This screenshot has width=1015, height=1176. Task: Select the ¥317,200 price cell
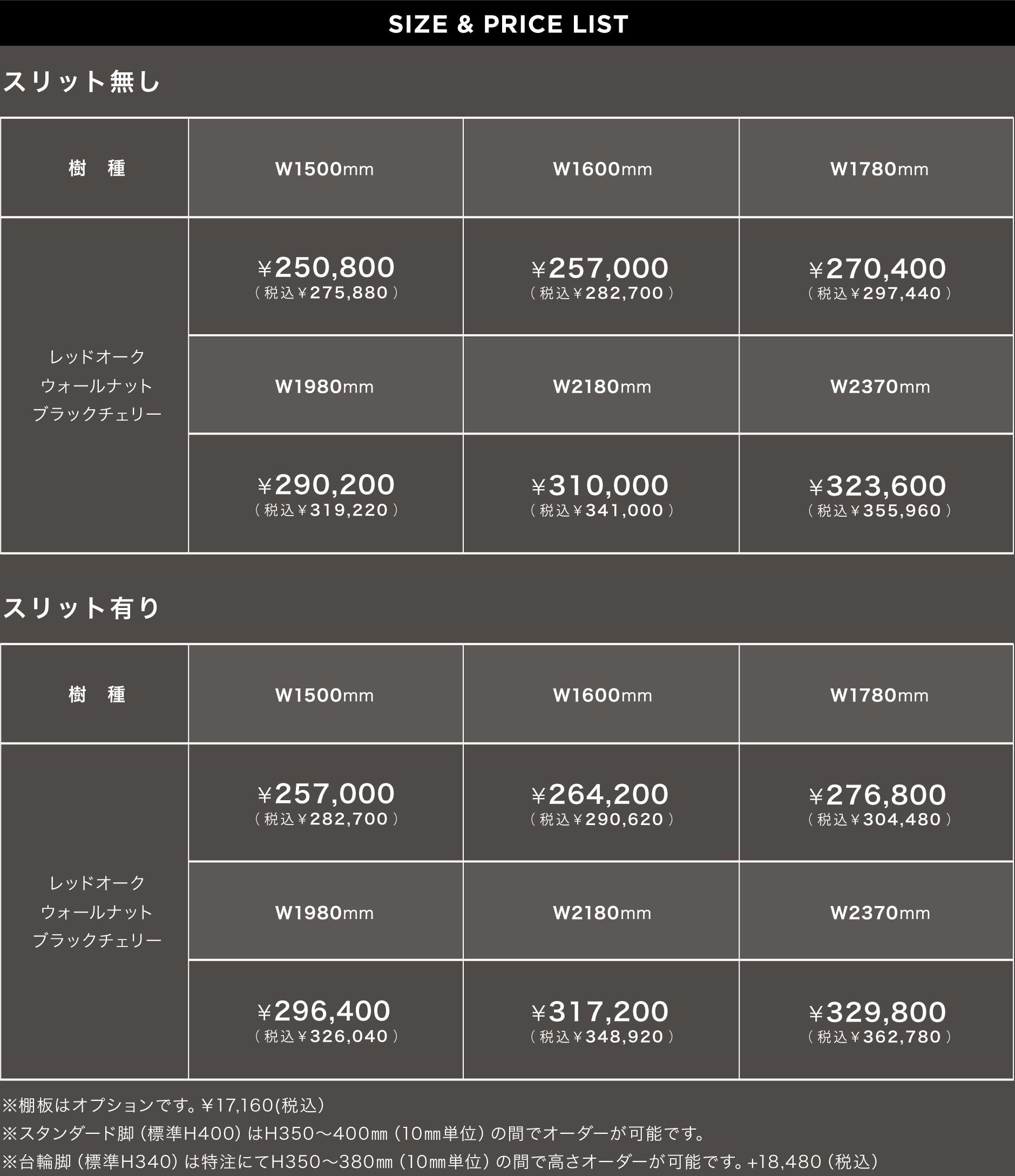tap(601, 1020)
